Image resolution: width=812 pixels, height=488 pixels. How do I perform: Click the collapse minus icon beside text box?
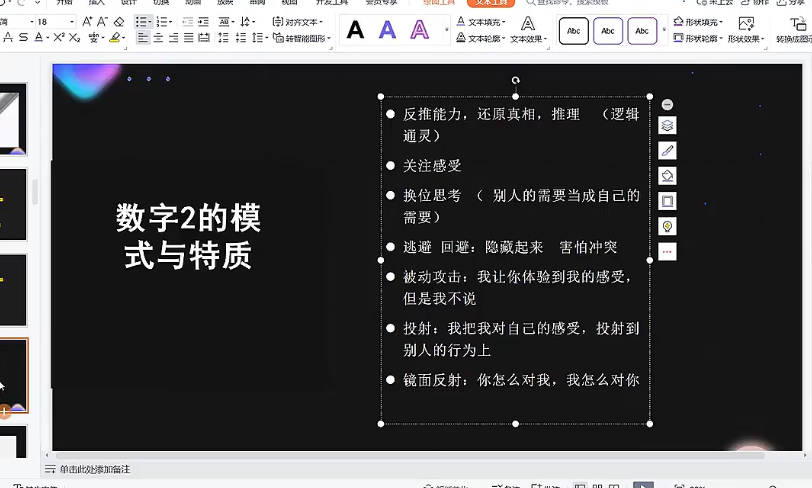tap(668, 105)
